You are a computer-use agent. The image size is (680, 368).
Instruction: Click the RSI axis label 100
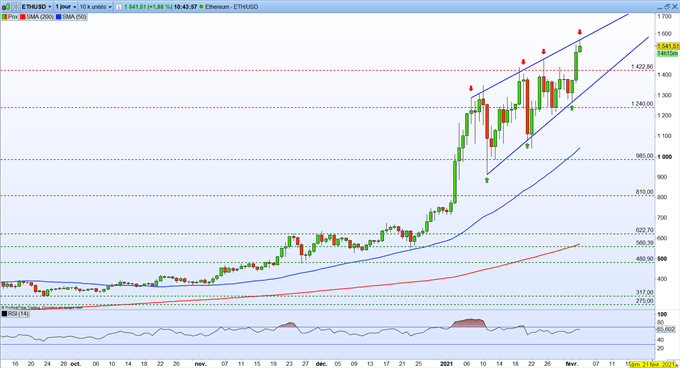pyautogui.click(x=662, y=314)
